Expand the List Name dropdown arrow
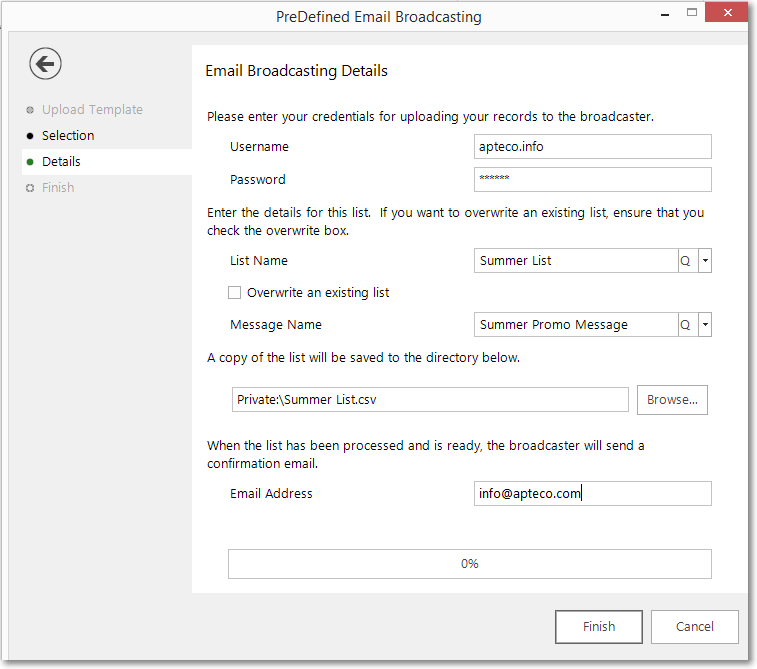This screenshot has height=669, width=757. coord(705,261)
